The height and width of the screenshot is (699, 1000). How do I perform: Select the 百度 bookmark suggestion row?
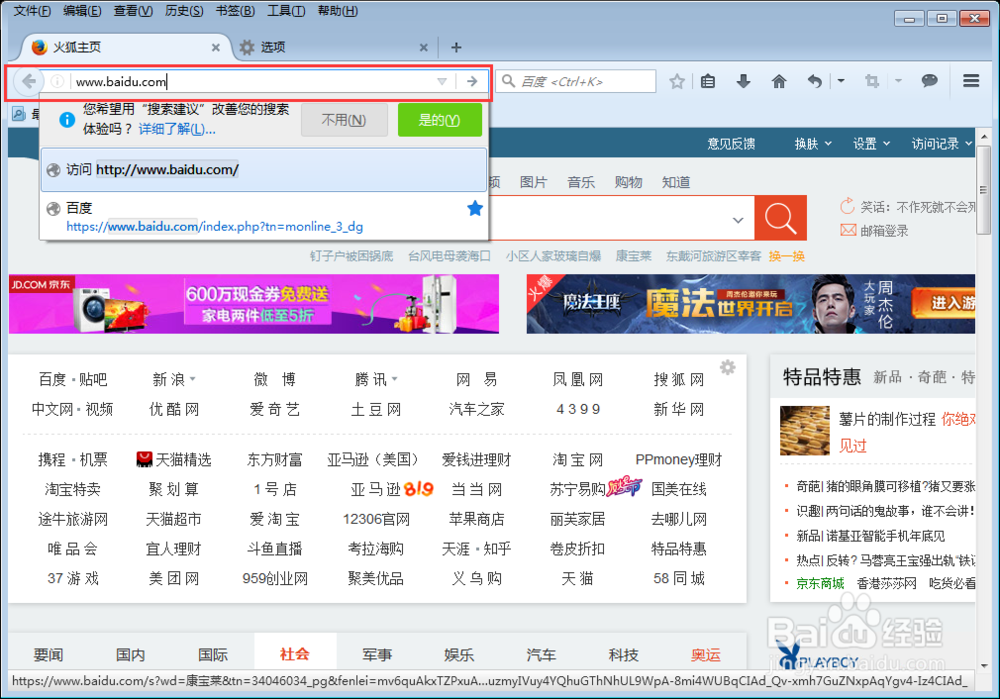point(264,217)
